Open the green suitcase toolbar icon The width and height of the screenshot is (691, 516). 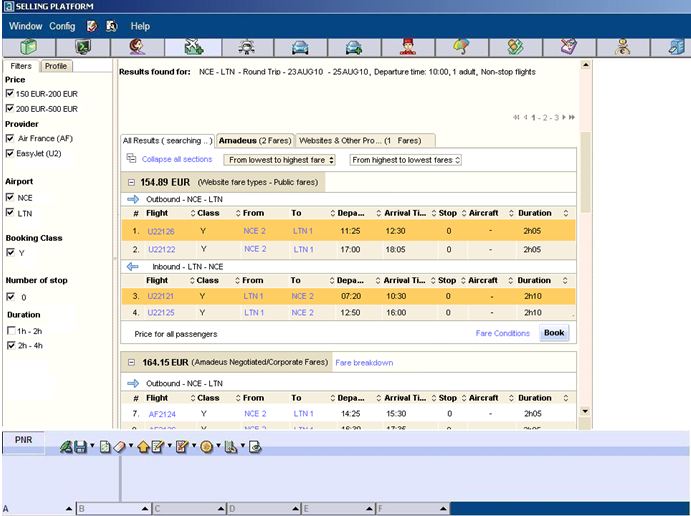point(29,47)
